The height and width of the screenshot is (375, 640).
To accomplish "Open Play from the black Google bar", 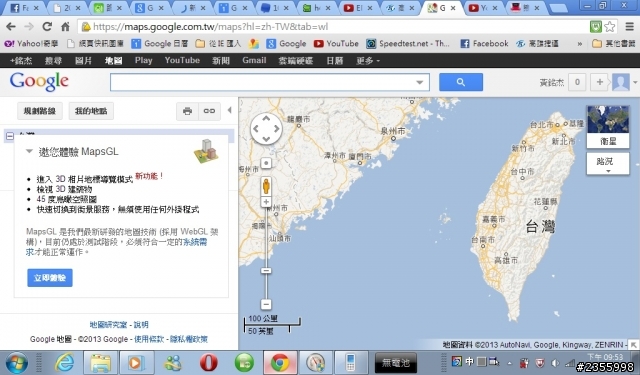I will [x=143, y=60].
